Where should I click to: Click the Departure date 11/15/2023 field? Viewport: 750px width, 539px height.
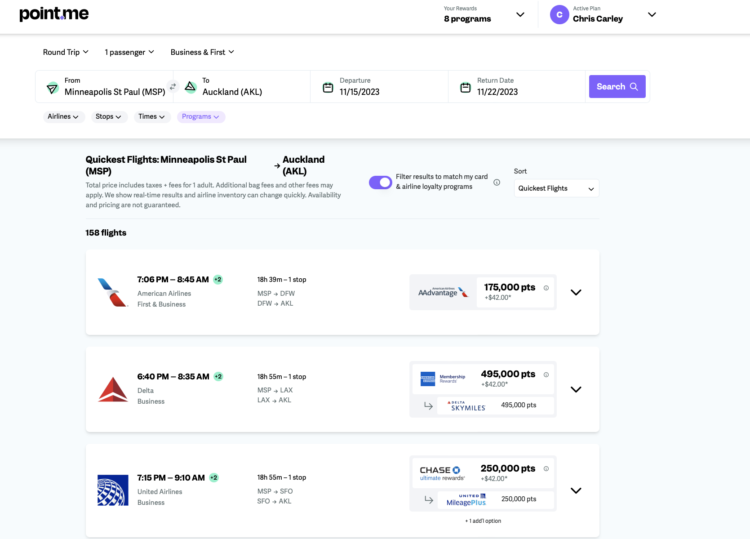coord(380,87)
